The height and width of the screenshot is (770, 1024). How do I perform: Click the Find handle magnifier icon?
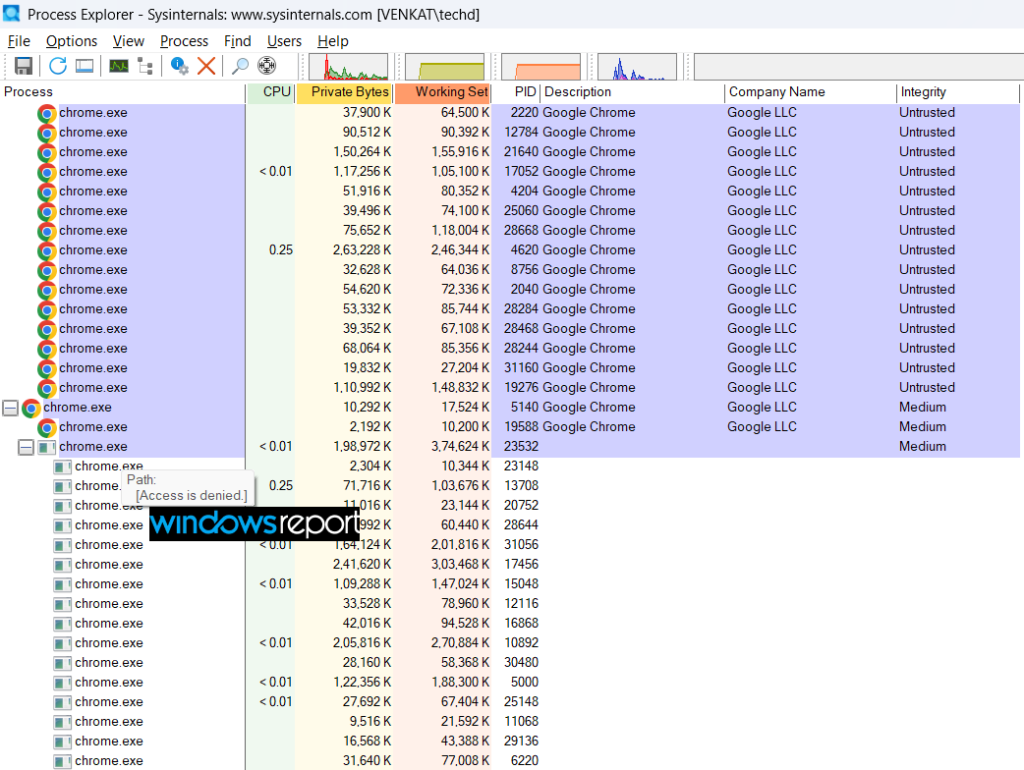pyautogui.click(x=240, y=66)
